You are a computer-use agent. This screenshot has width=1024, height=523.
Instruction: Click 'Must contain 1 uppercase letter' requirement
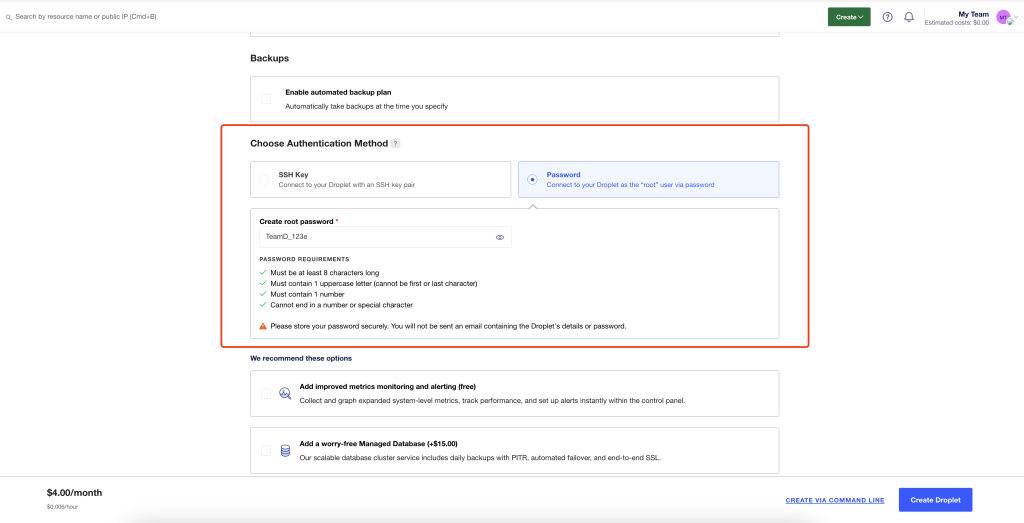(x=374, y=283)
